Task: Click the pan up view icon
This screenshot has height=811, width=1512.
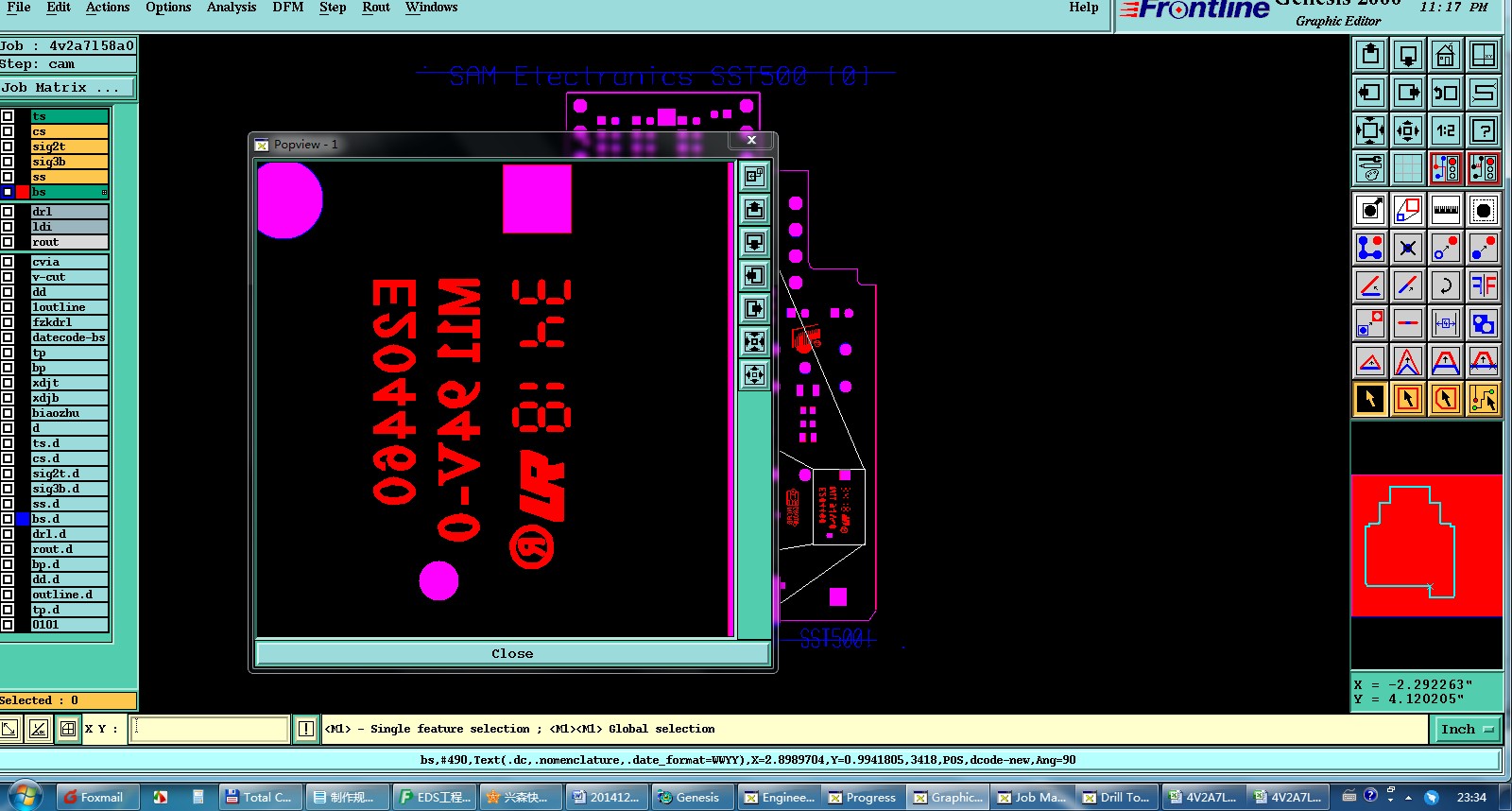Action: [x=1370, y=55]
